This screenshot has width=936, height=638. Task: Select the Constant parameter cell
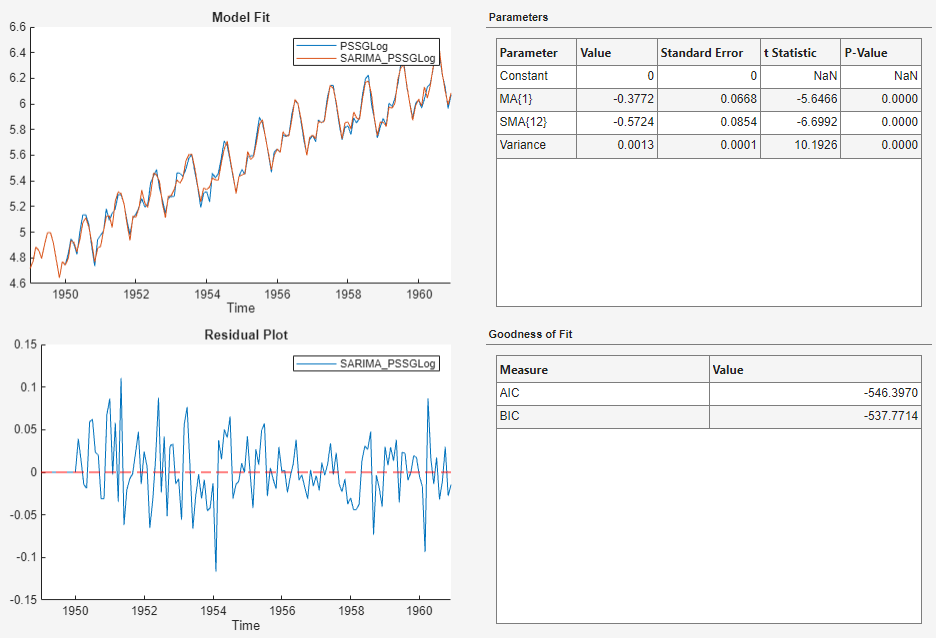[536, 75]
